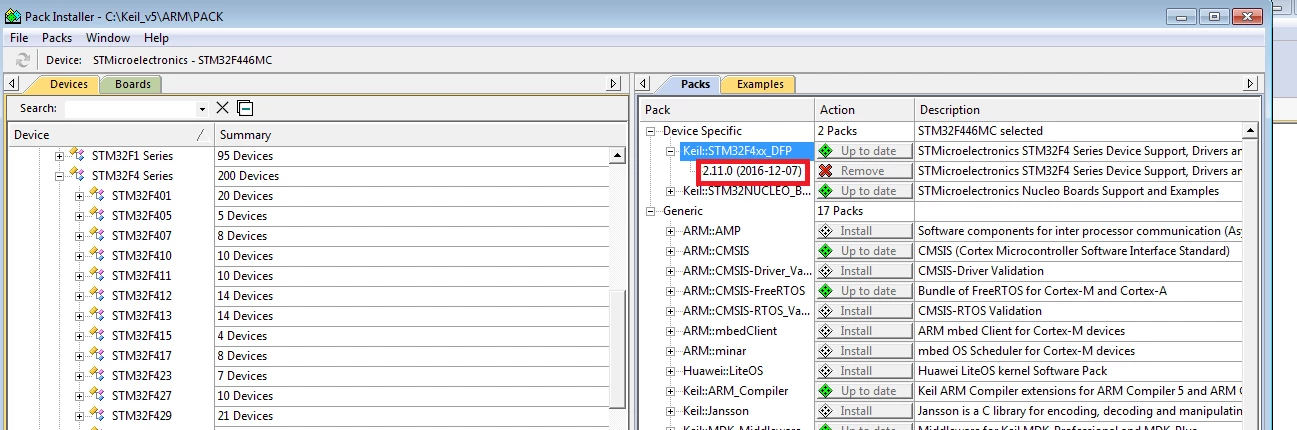Viewport: 1297px width, 430px height.
Task: Collapse the Keil::STM32F4xx_DFP pack
Action: pyautogui.click(x=672, y=151)
